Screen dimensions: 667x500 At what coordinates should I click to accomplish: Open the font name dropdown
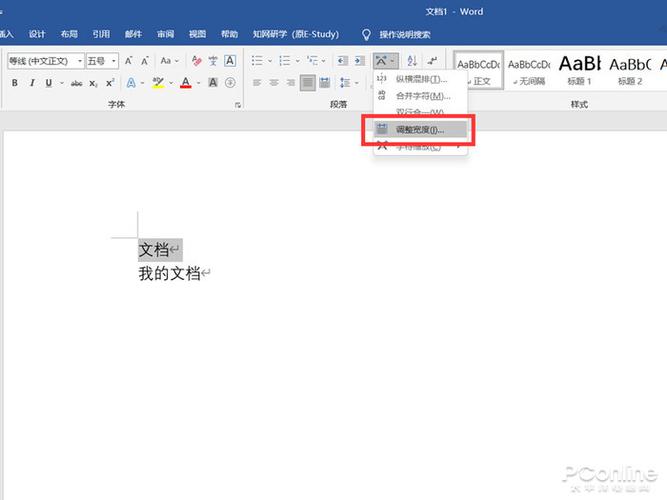(x=80, y=61)
